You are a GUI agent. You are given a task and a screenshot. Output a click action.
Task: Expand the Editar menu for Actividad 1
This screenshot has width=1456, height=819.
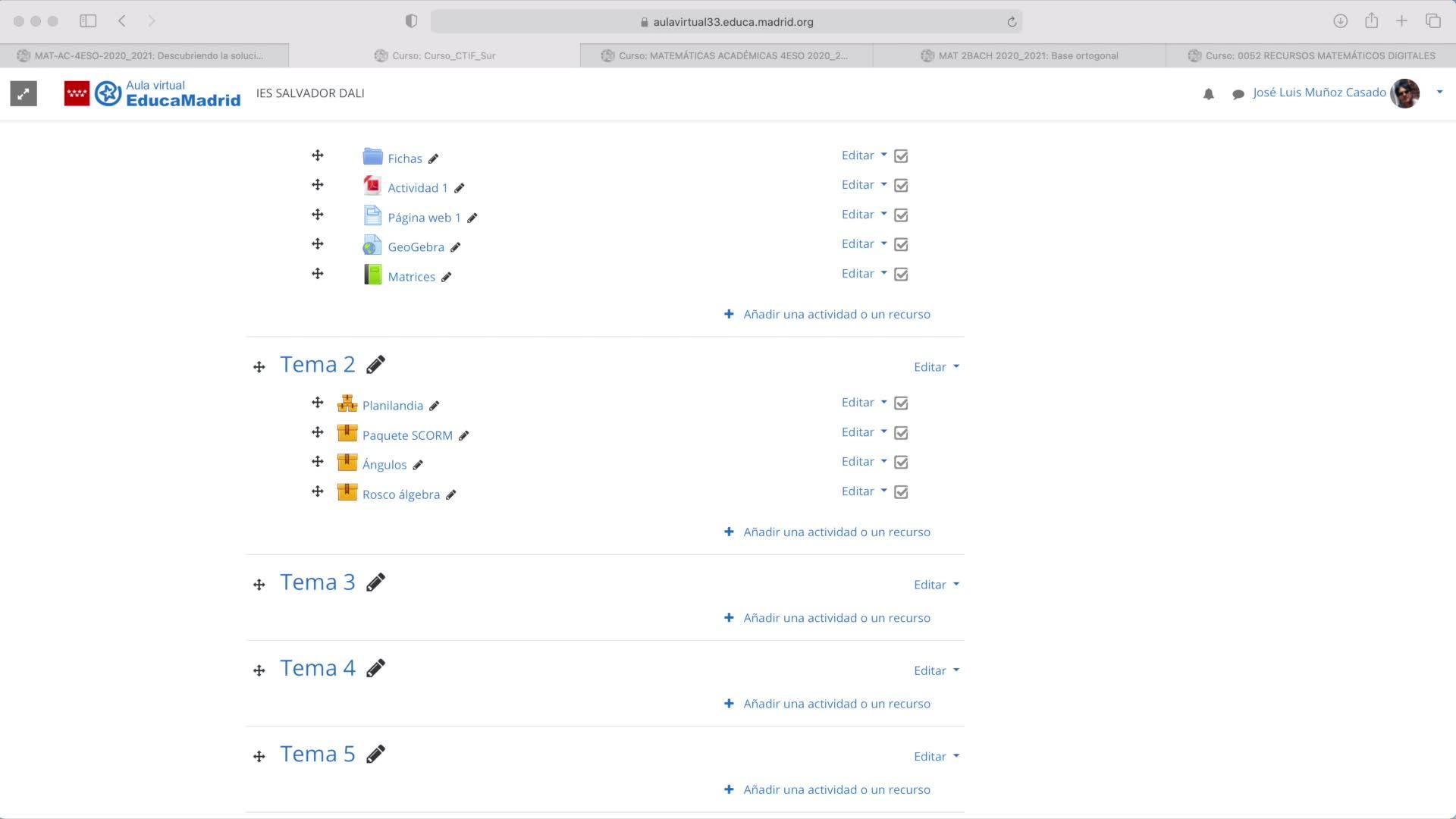click(x=864, y=185)
